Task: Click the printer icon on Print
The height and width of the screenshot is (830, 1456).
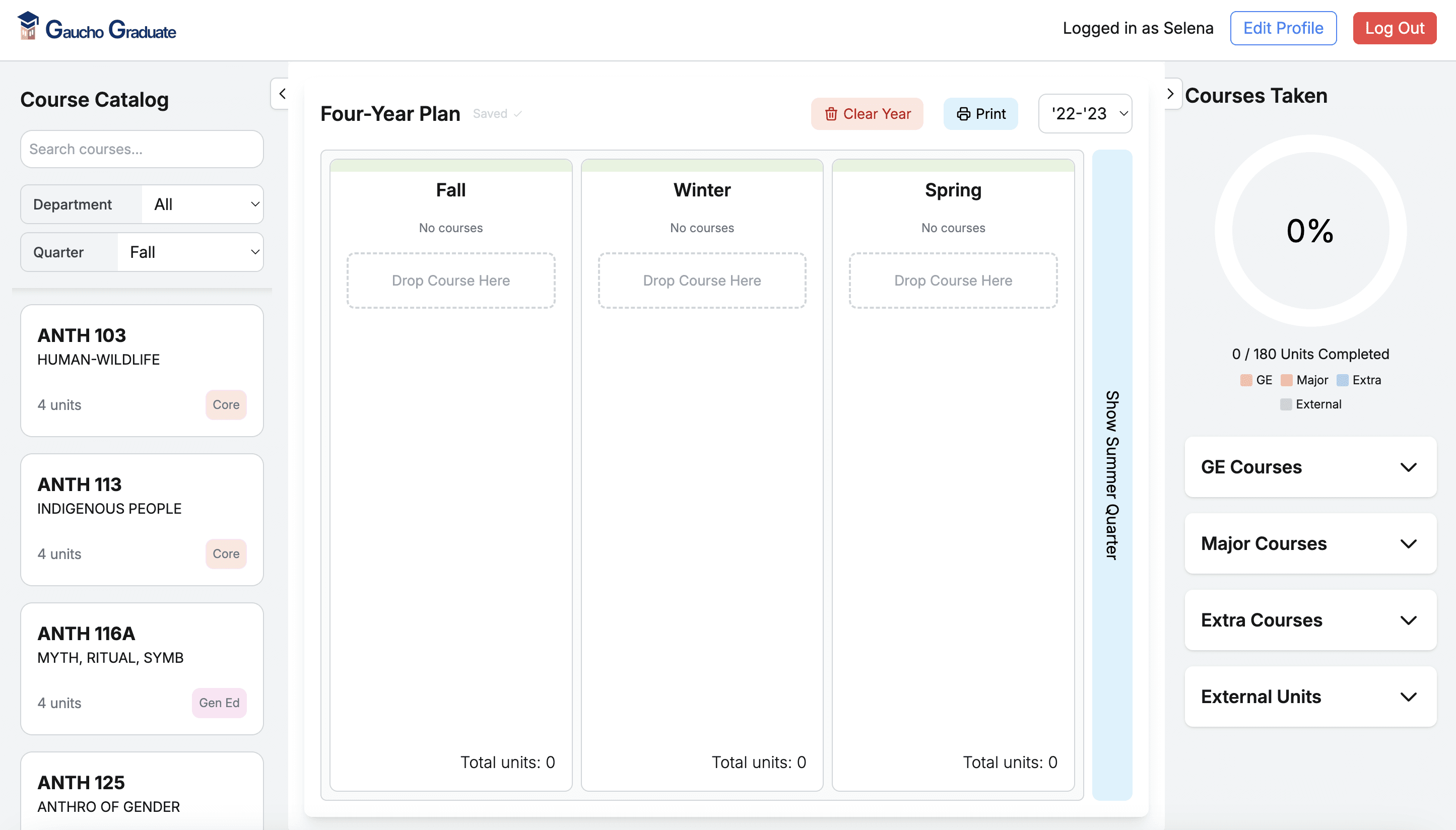Action: 963,114
